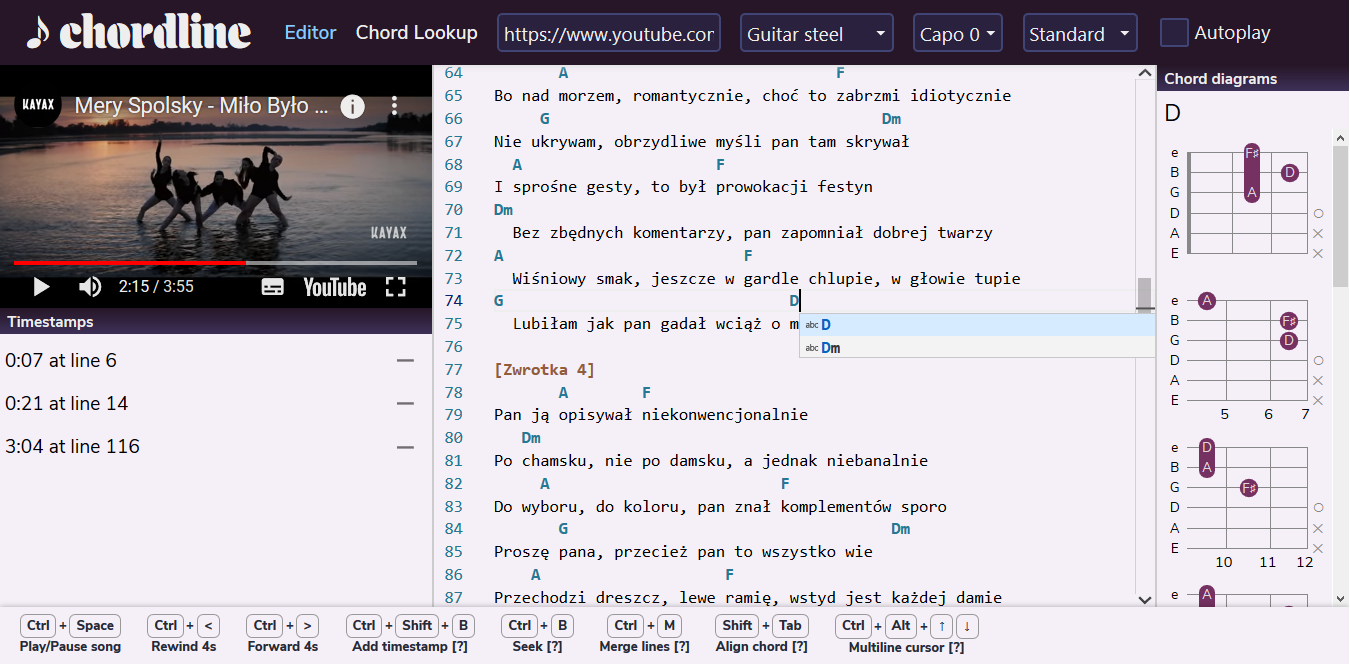Click lyric line 'Bez zbędnych komentarzy'
The image size is (1350, 664).
[x=752, y=233]
